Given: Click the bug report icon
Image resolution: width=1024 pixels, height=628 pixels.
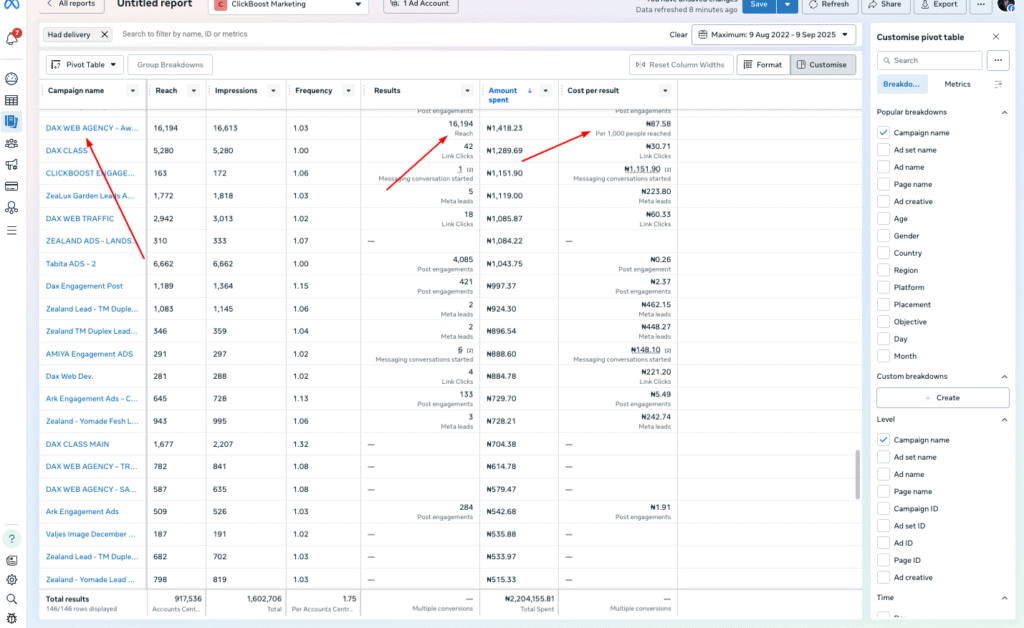Looking at the screenshot, I should tap(12, 617).
